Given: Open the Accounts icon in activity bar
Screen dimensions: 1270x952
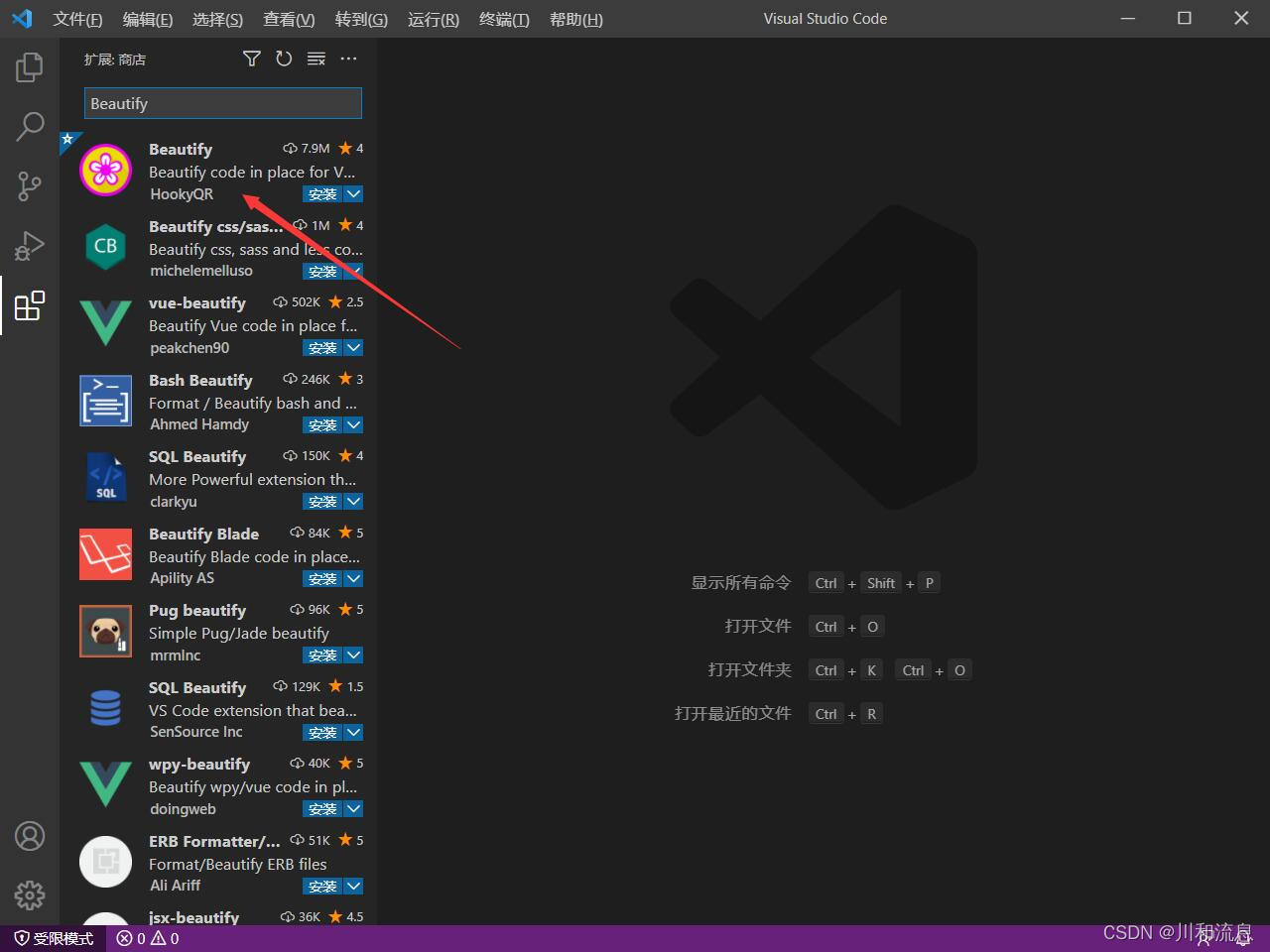Looking at the screenshot, I should (30, 836).
